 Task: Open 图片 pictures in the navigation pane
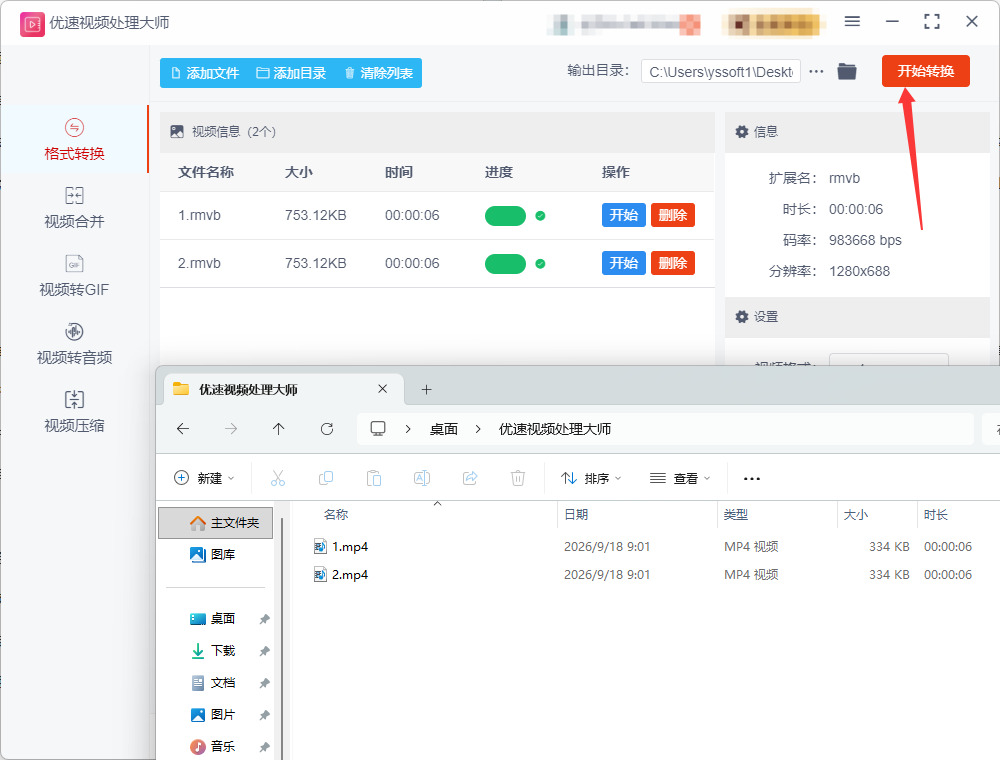coord(213,715)
